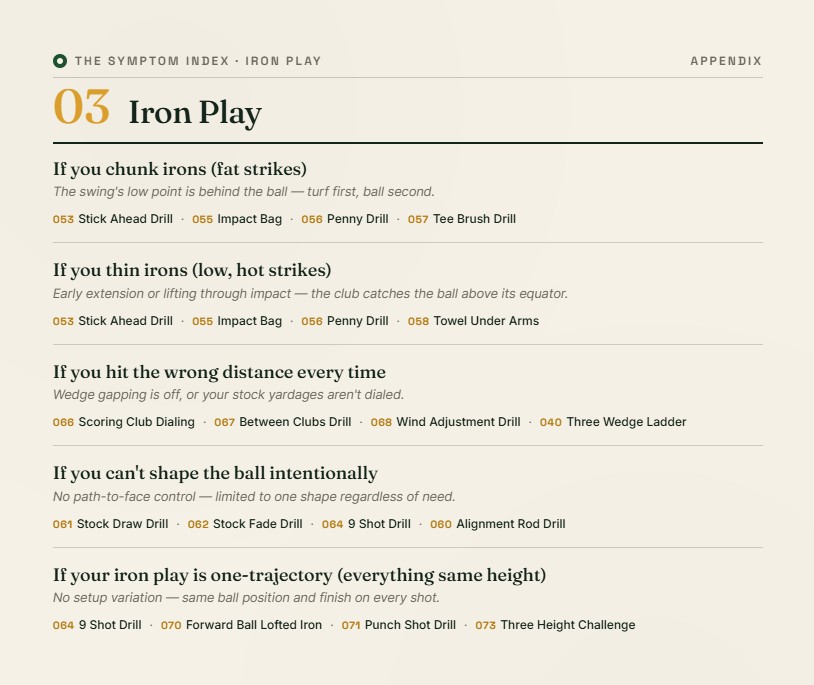Select 073 Three Height Challenge
Screen dimensions: 814x685
(555, 625)
